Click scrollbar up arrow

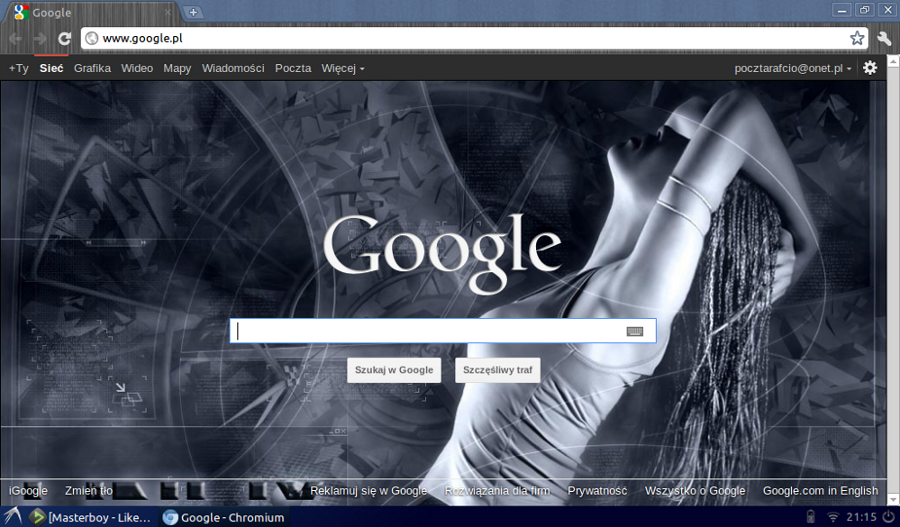(893, 61)
